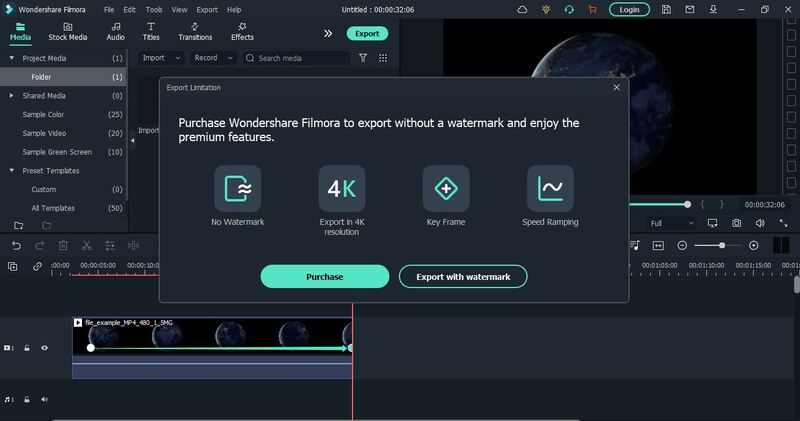This screenshot has height=421, width=800.
Task: Open the File menu
Action: point(109,10)
